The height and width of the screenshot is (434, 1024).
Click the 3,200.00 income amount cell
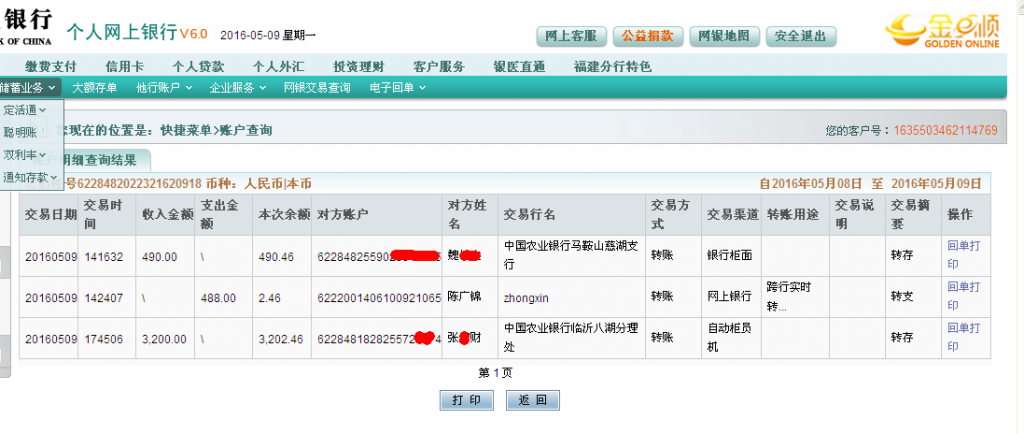164,339
